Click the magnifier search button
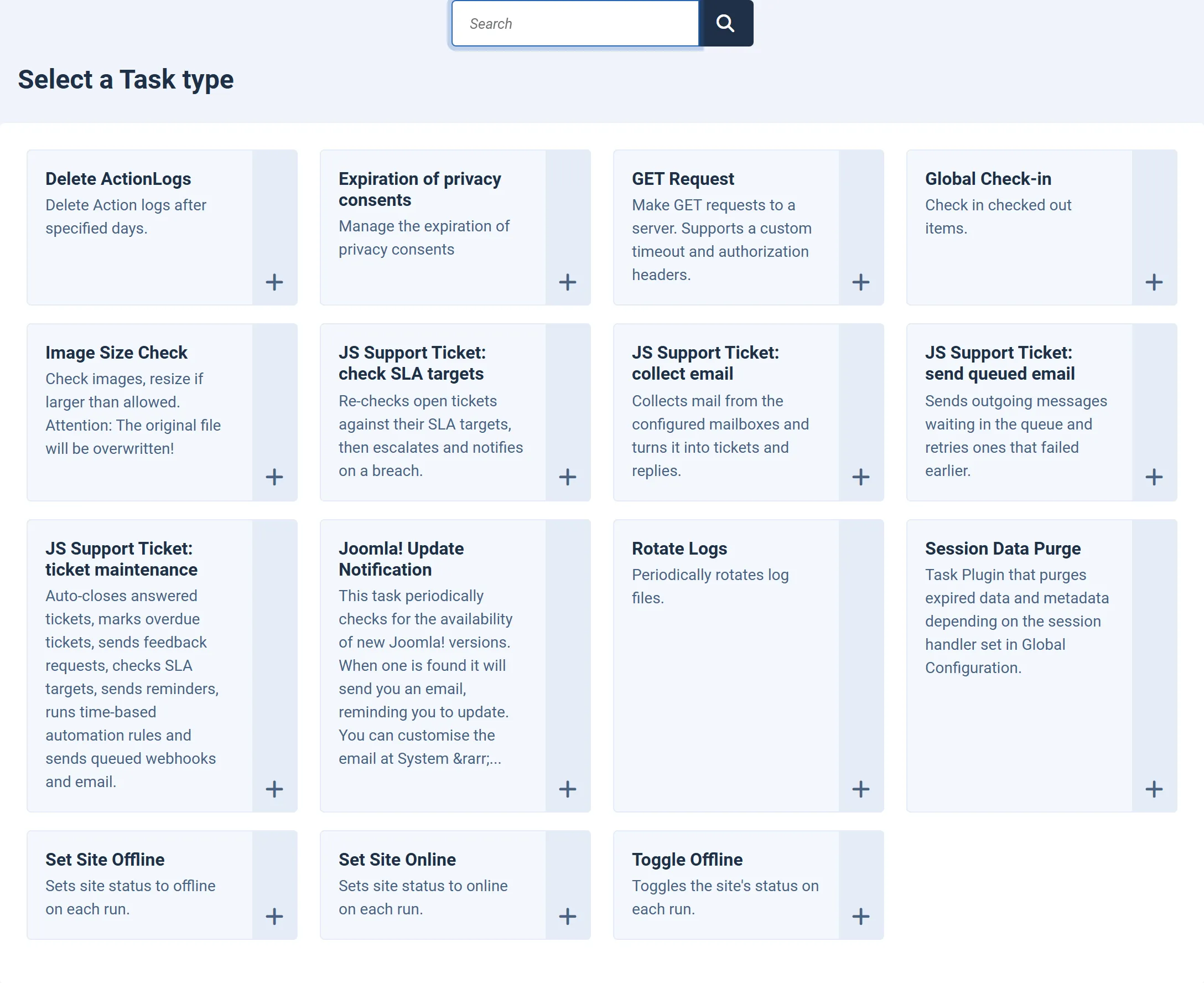Image resolution: width=1204 pixels, height=983 pixels. point(726,23)
